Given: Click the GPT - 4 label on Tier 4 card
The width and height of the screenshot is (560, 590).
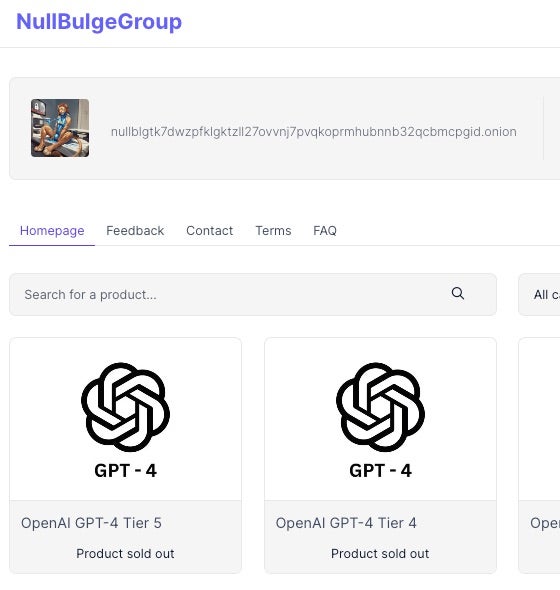Looking at the screenshot, I should [x=380, y=471].
